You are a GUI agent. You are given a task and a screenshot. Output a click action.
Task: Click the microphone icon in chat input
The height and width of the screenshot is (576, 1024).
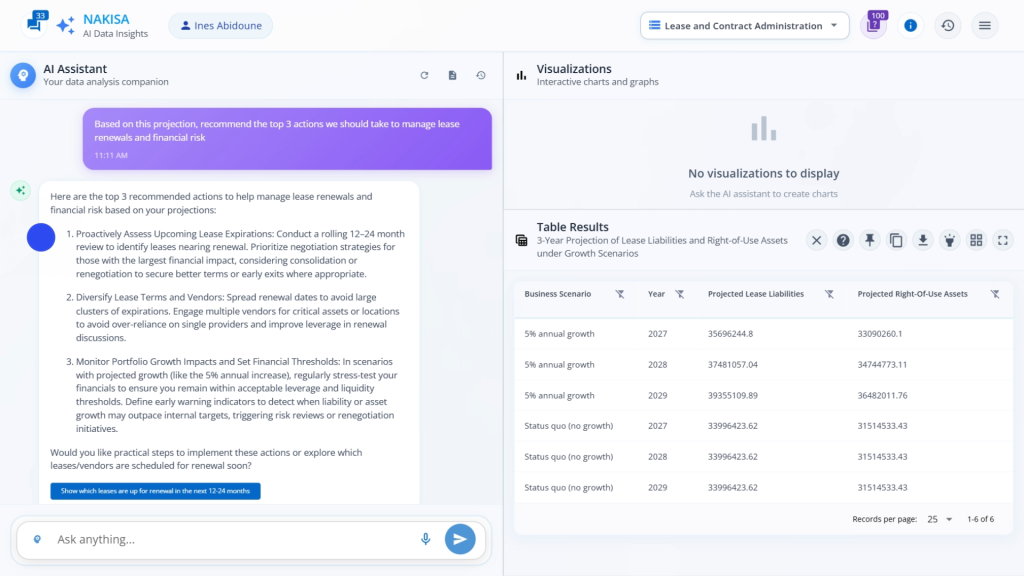click(425, 539)
